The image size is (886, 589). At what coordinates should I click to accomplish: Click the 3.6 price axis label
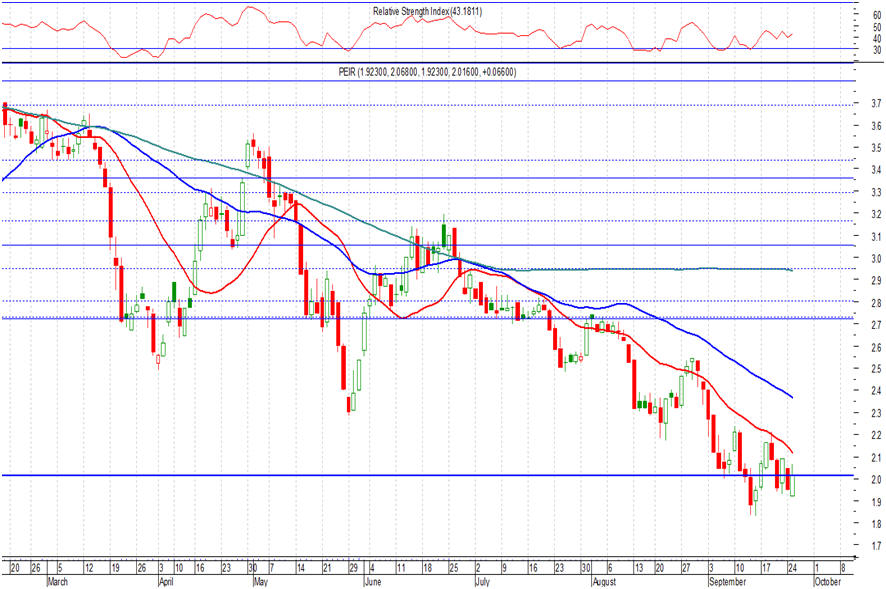876,126
